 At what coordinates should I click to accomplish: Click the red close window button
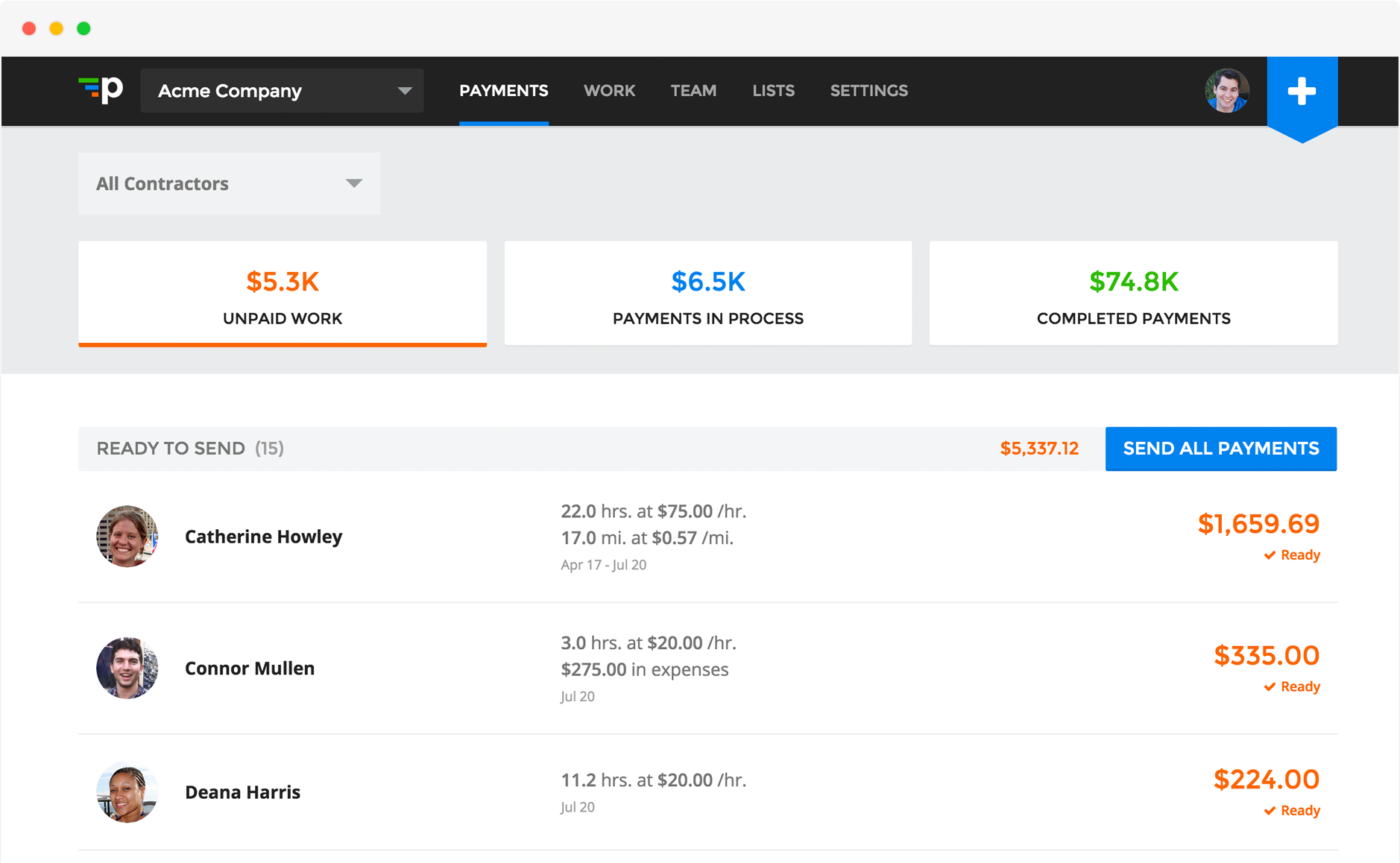(29, 28)
